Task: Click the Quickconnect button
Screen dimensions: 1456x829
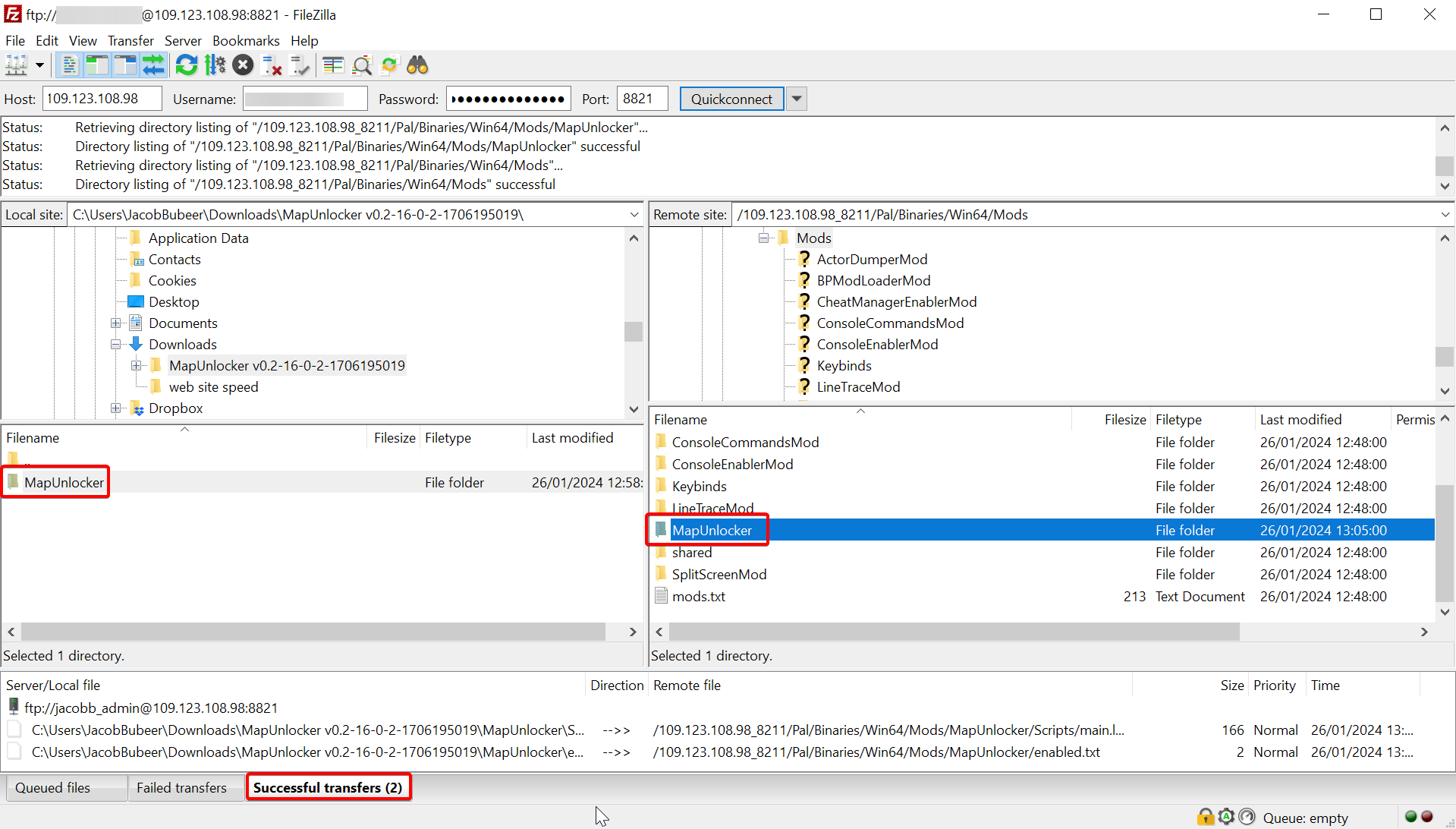Action: coord(731,99)
